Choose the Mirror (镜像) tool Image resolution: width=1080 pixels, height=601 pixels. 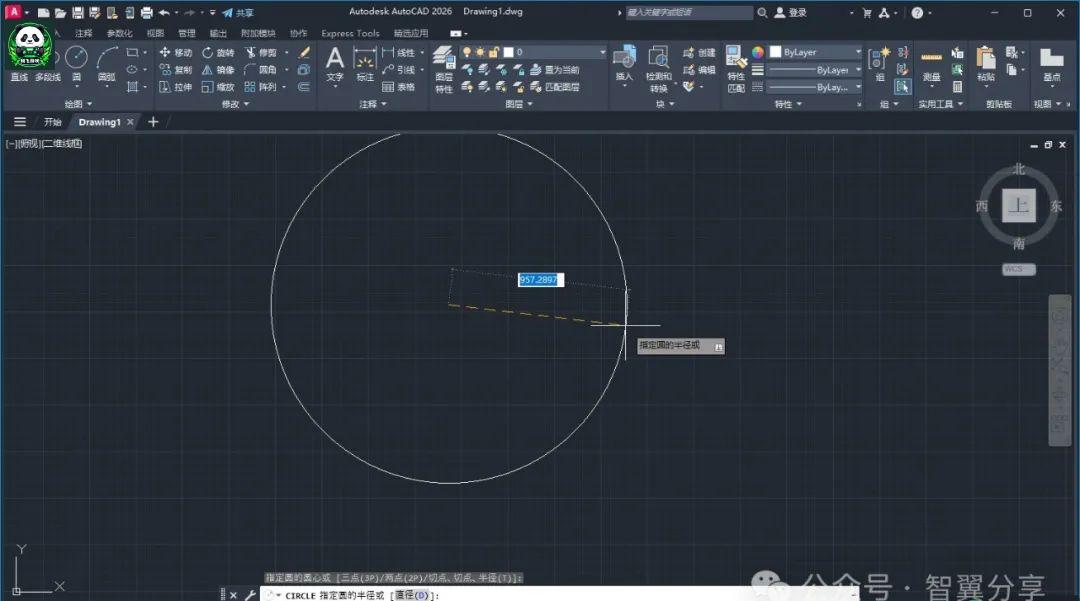click(217, 70)
